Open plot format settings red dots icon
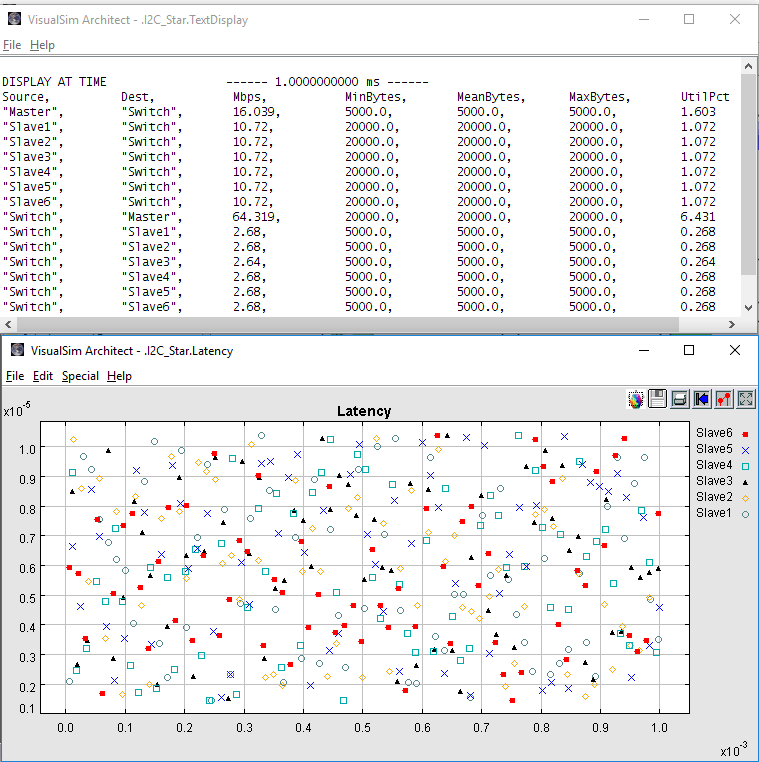 pos(723,399)
